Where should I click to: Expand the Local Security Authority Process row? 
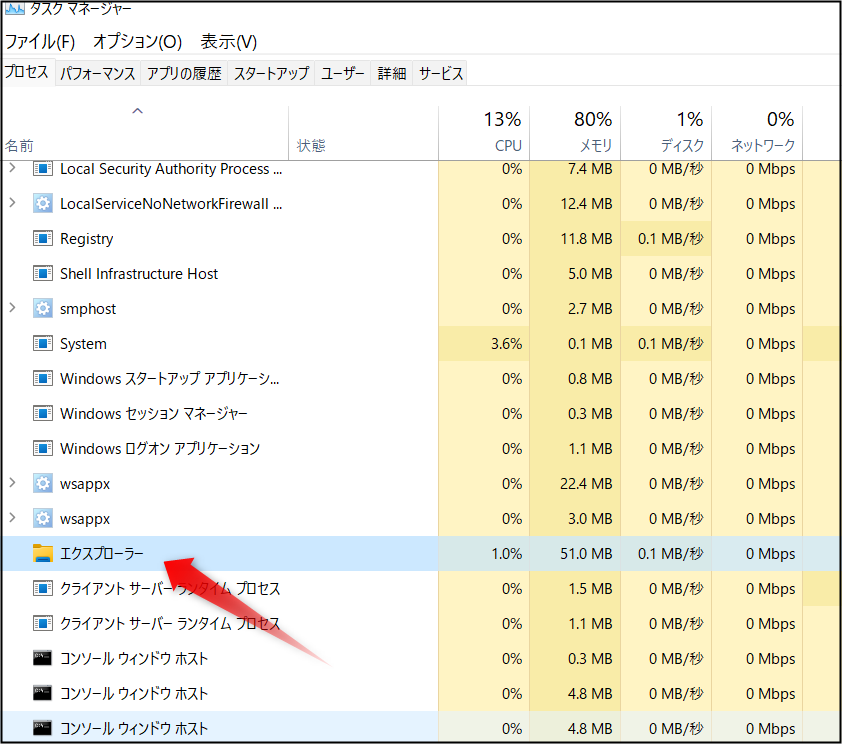pos(12,169)
